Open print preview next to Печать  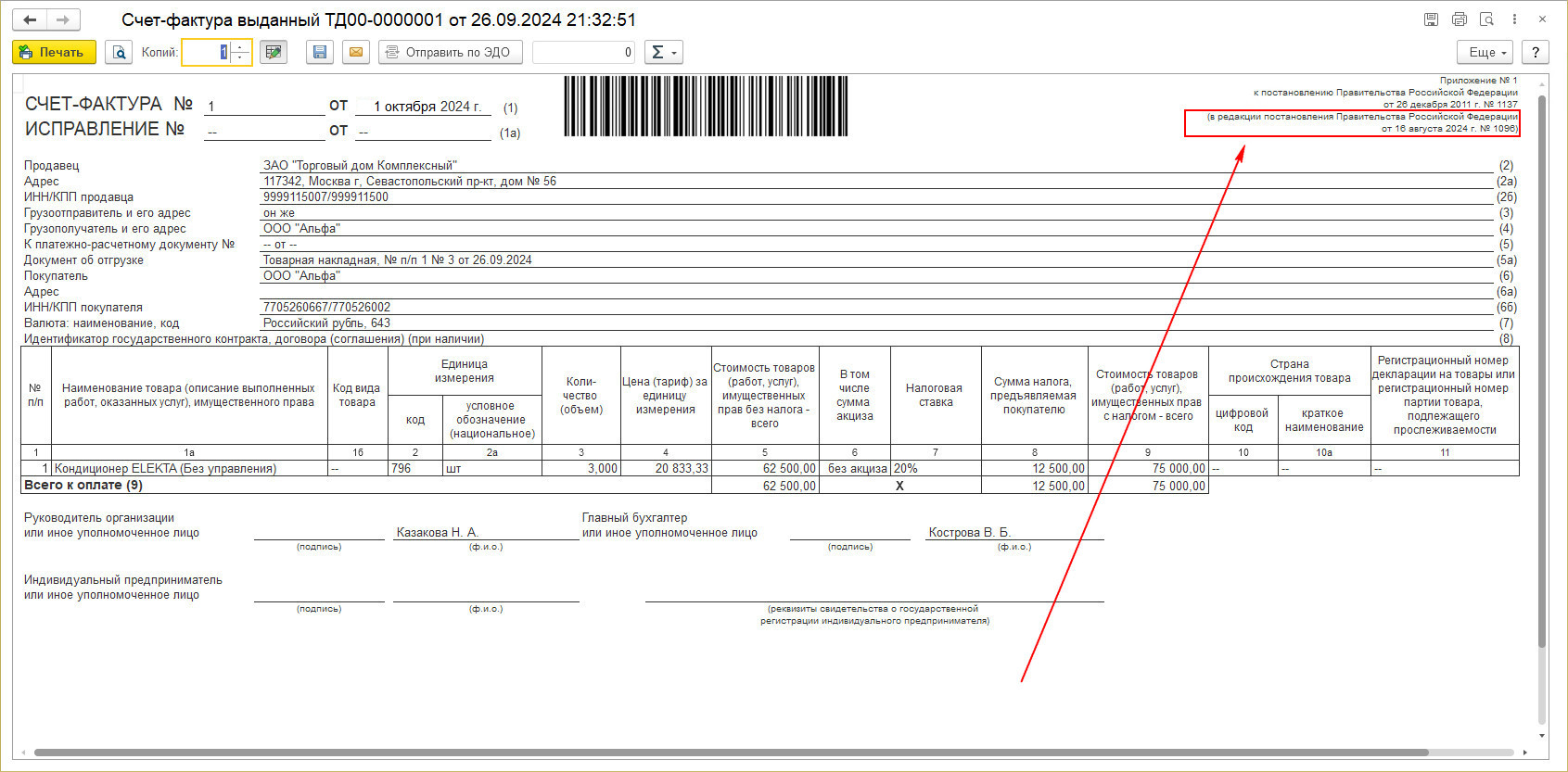click(x=119, y=53)
